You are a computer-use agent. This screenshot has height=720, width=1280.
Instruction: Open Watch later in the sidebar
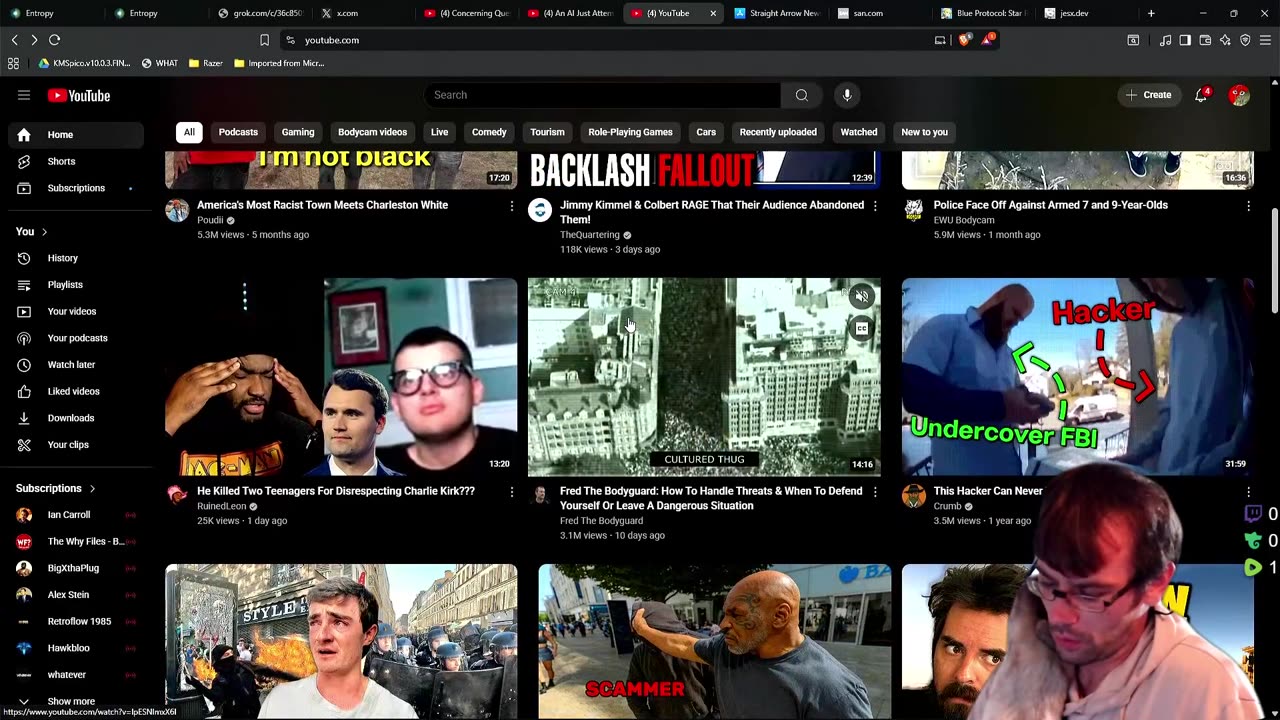point(78,365)
